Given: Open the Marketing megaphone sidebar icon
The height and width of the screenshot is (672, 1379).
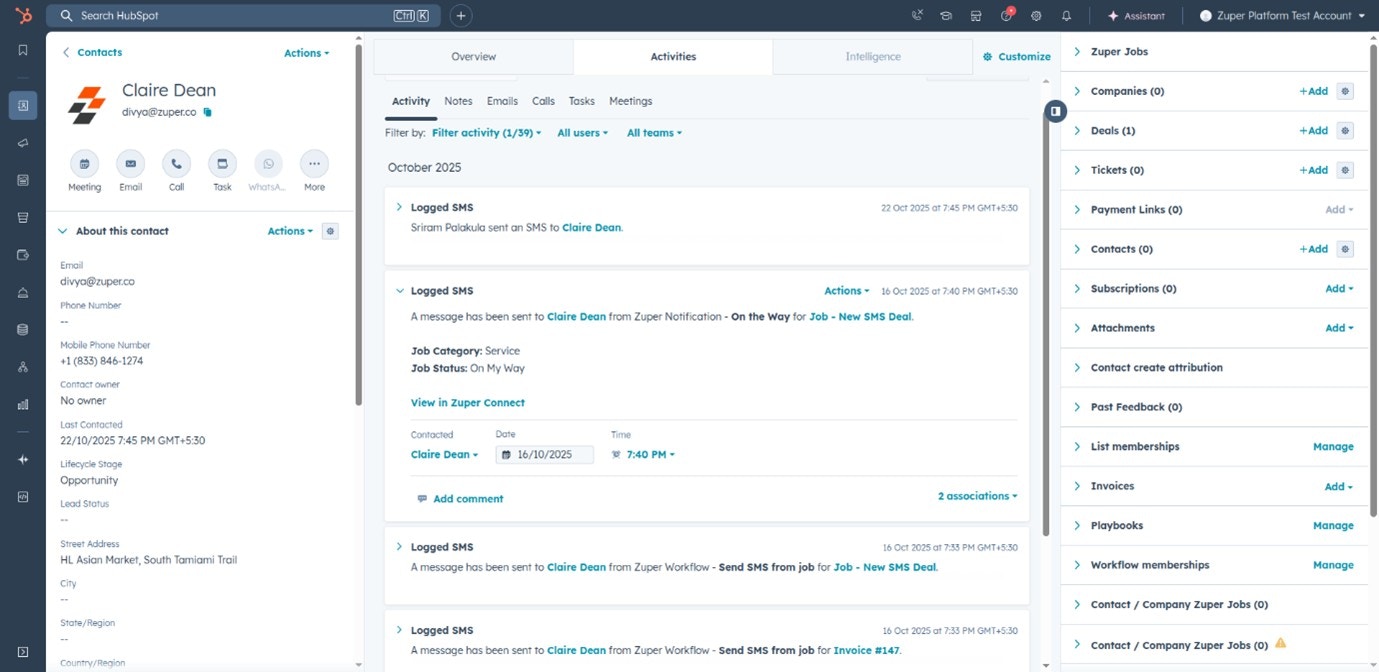Looking at the screenshot, I should 22,143.
